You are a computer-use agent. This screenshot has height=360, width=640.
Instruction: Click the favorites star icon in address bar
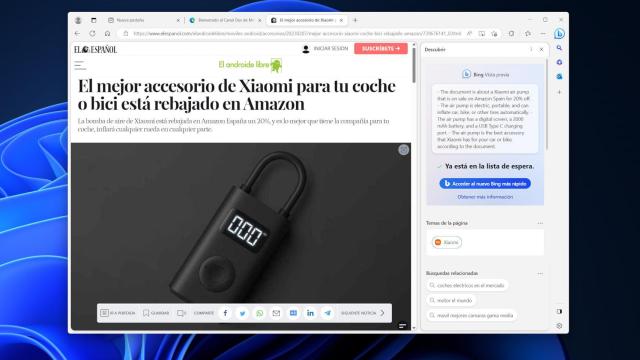[x=495, y=33]
